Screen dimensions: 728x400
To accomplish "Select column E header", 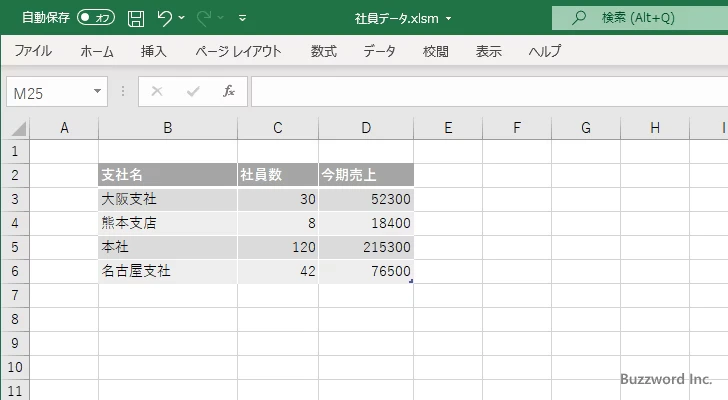I will coord(448,128).
